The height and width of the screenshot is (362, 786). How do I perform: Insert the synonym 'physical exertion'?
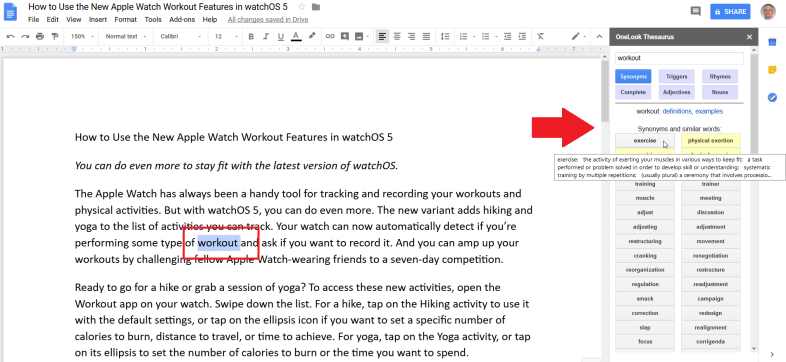tap(710, 141)
